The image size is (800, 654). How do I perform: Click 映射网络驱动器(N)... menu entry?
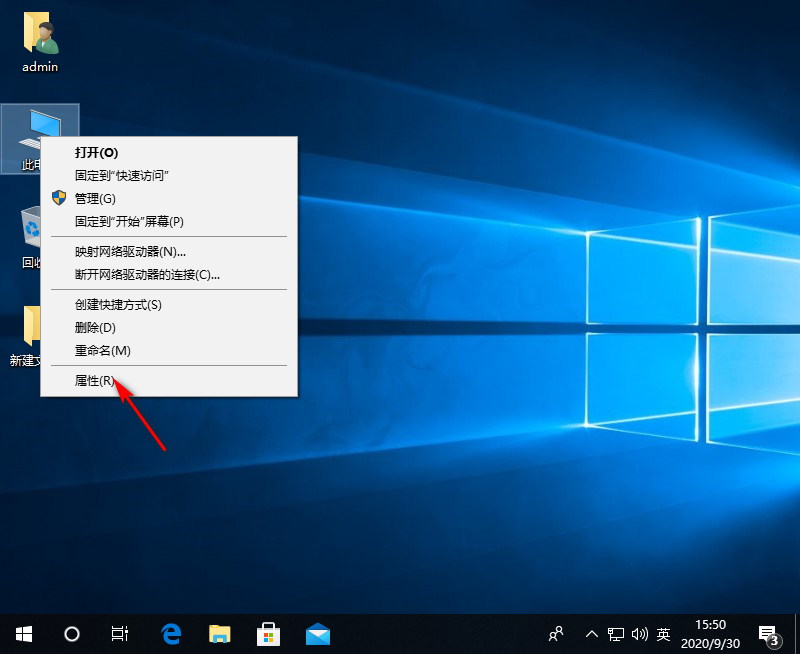pyautogui.click(x=130, y=251)
